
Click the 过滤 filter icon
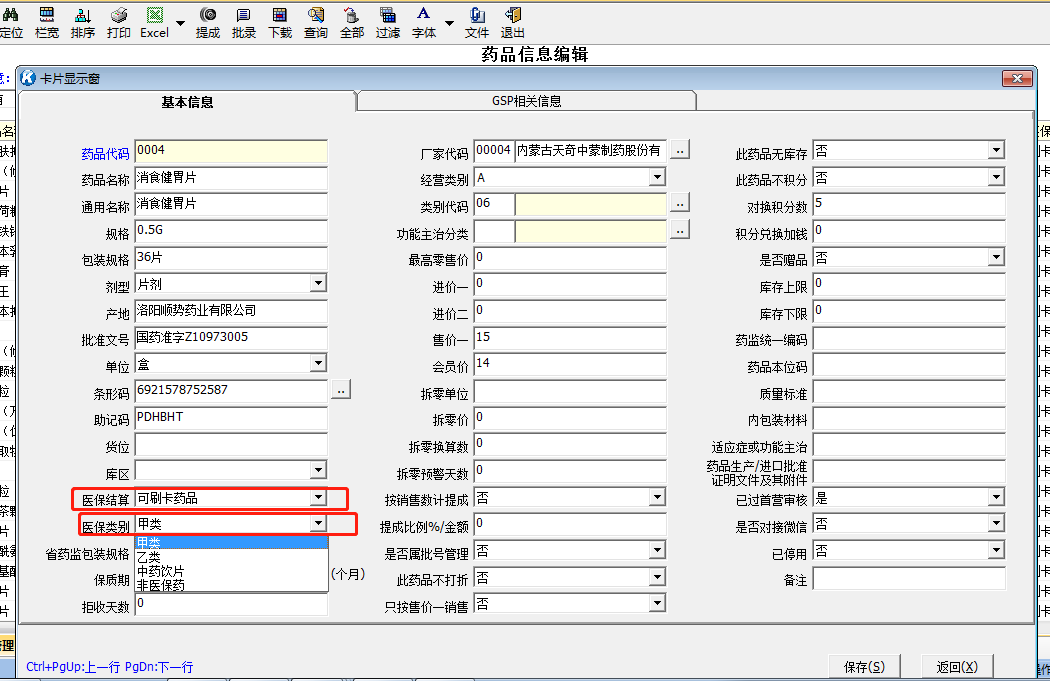pos(386,20)
